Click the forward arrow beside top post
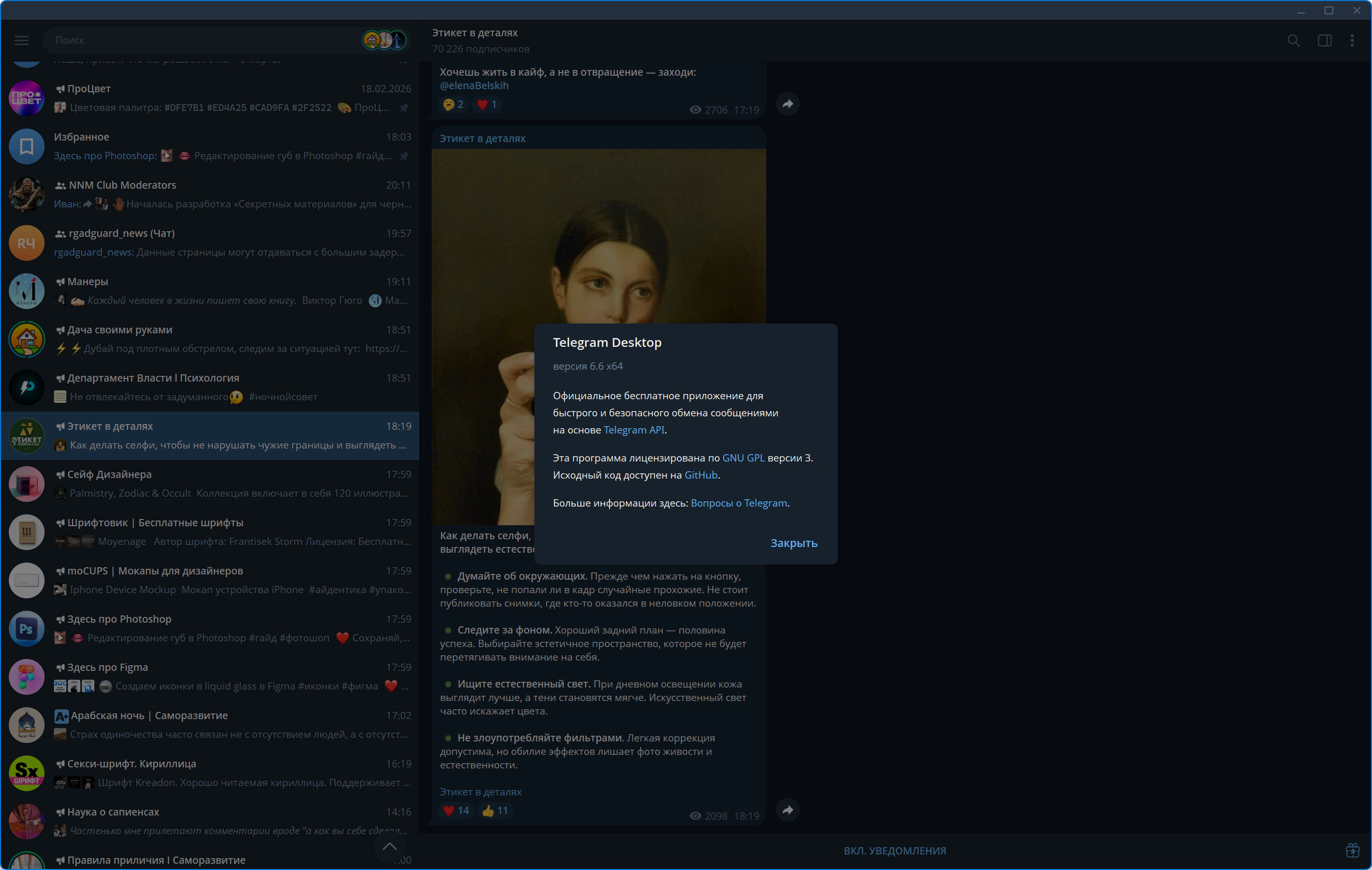This screenshot has width=1372, height=870. pos(787,104)
